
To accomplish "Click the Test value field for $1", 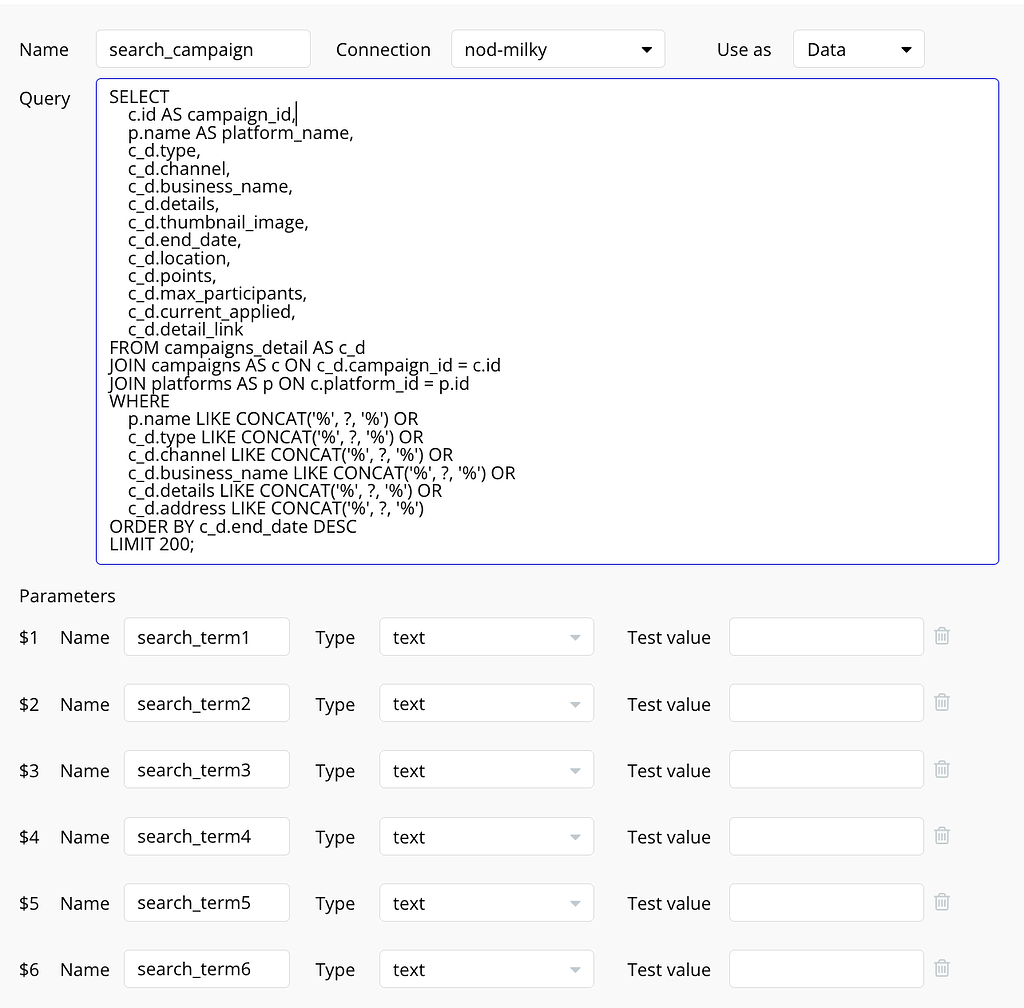I will [x=825, y=636].
